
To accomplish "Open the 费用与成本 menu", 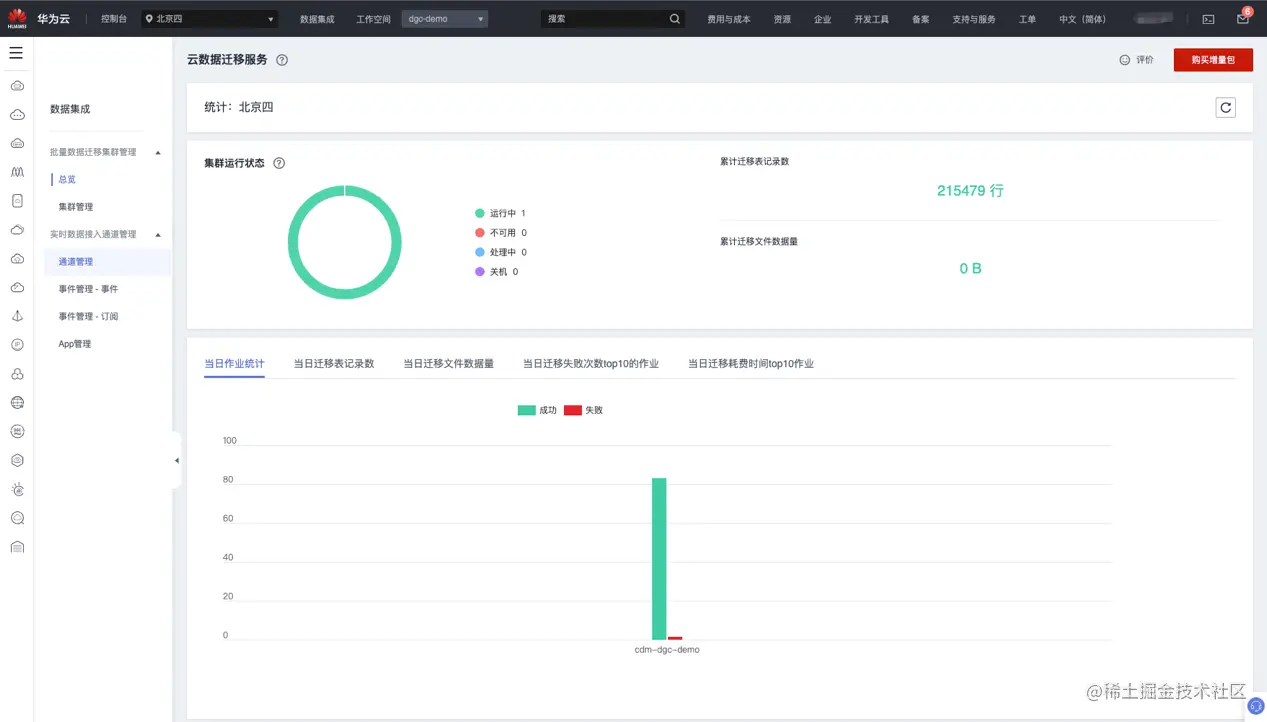I will (729, 19).
